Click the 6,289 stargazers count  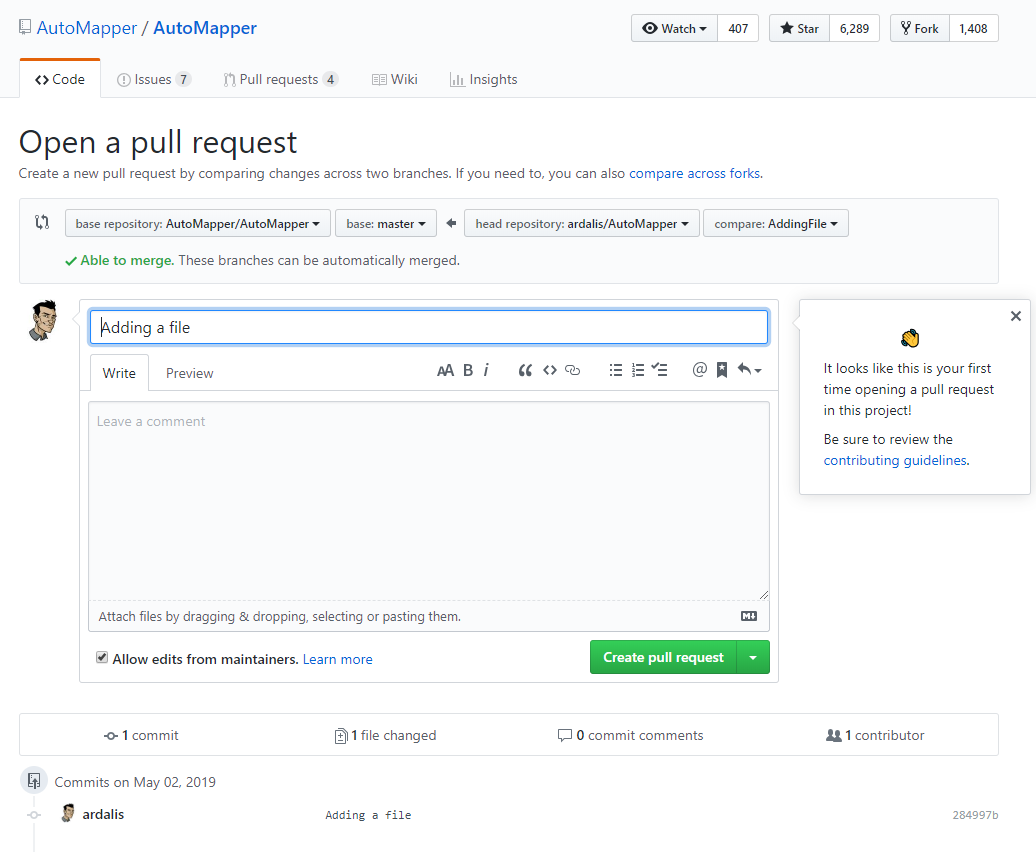click(854, 28)
